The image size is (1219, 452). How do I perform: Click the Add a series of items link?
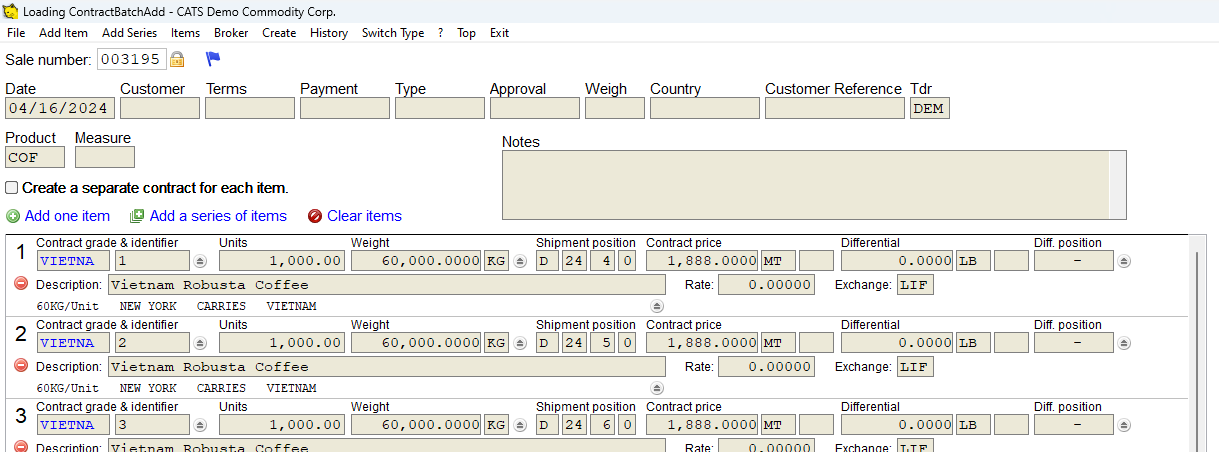pyautogui.click(x=218, y=216)
